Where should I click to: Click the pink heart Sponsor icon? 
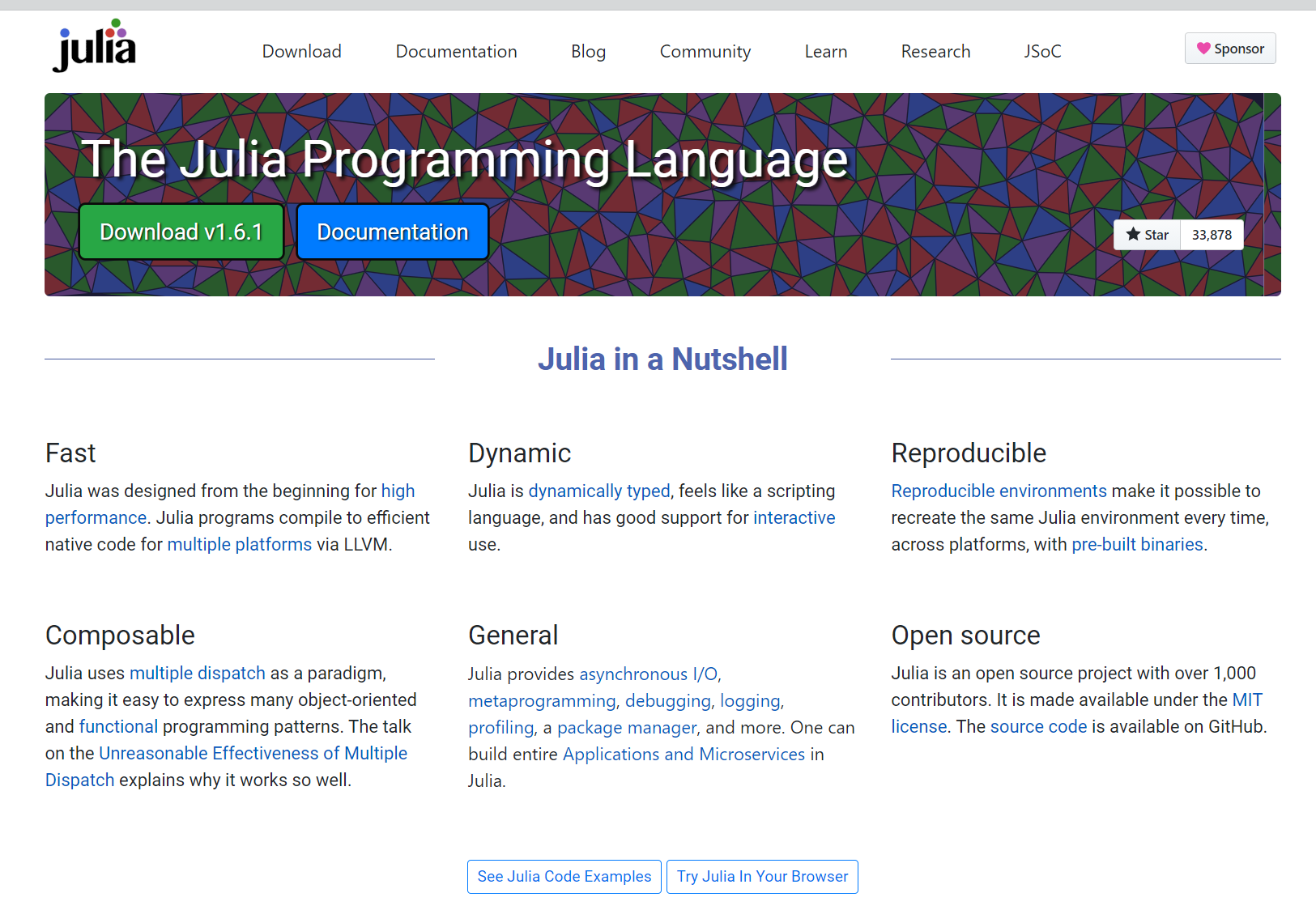pos(1203,49)
